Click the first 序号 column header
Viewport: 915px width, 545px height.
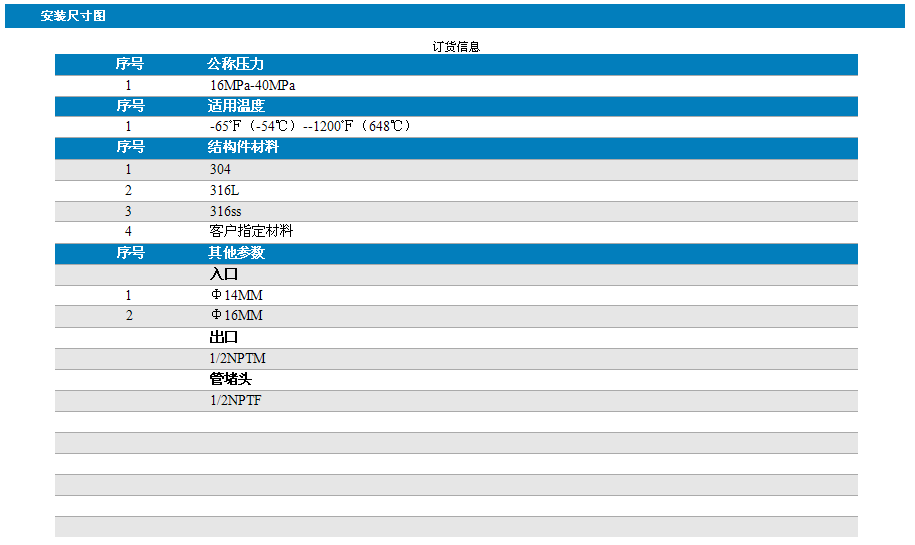pos(130,64)
